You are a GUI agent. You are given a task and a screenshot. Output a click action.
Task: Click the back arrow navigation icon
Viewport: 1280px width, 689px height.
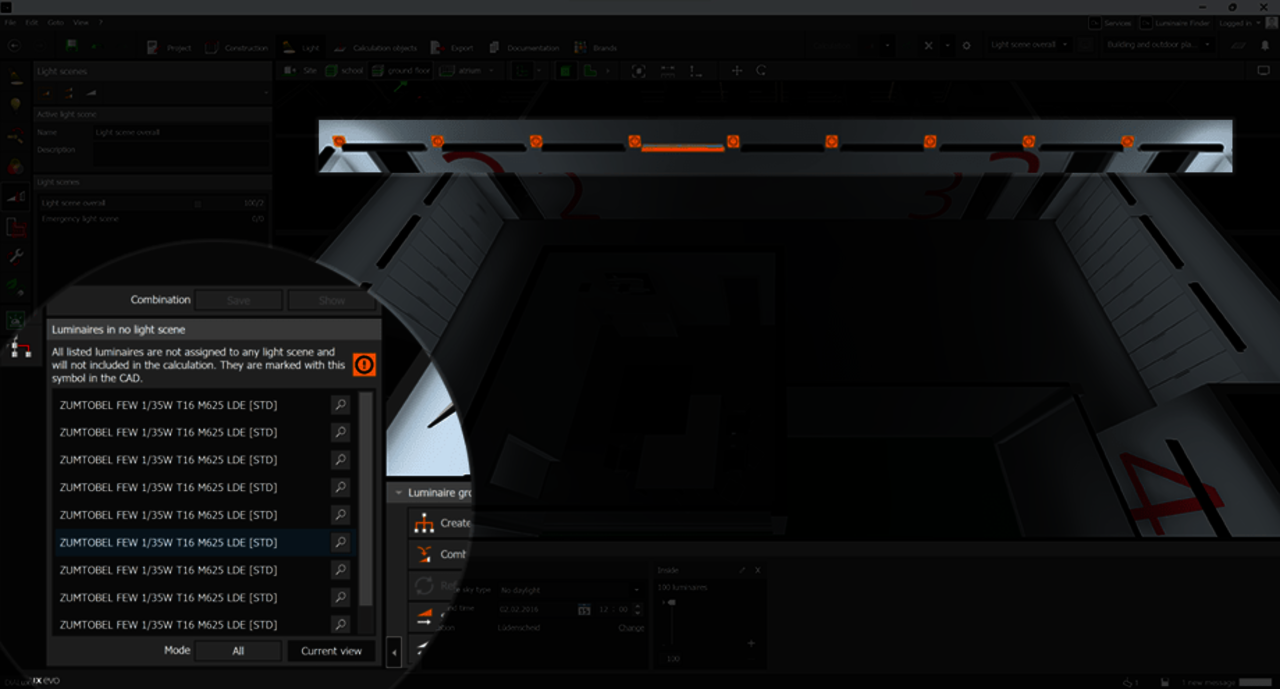tap(14, 46)
